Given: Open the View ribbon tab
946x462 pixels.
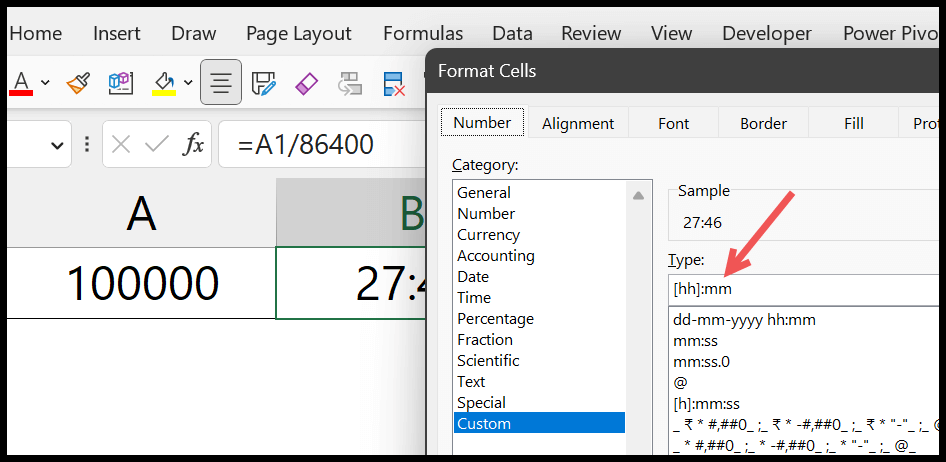Looking at the screenshot, I should click(x=671, y=33).
